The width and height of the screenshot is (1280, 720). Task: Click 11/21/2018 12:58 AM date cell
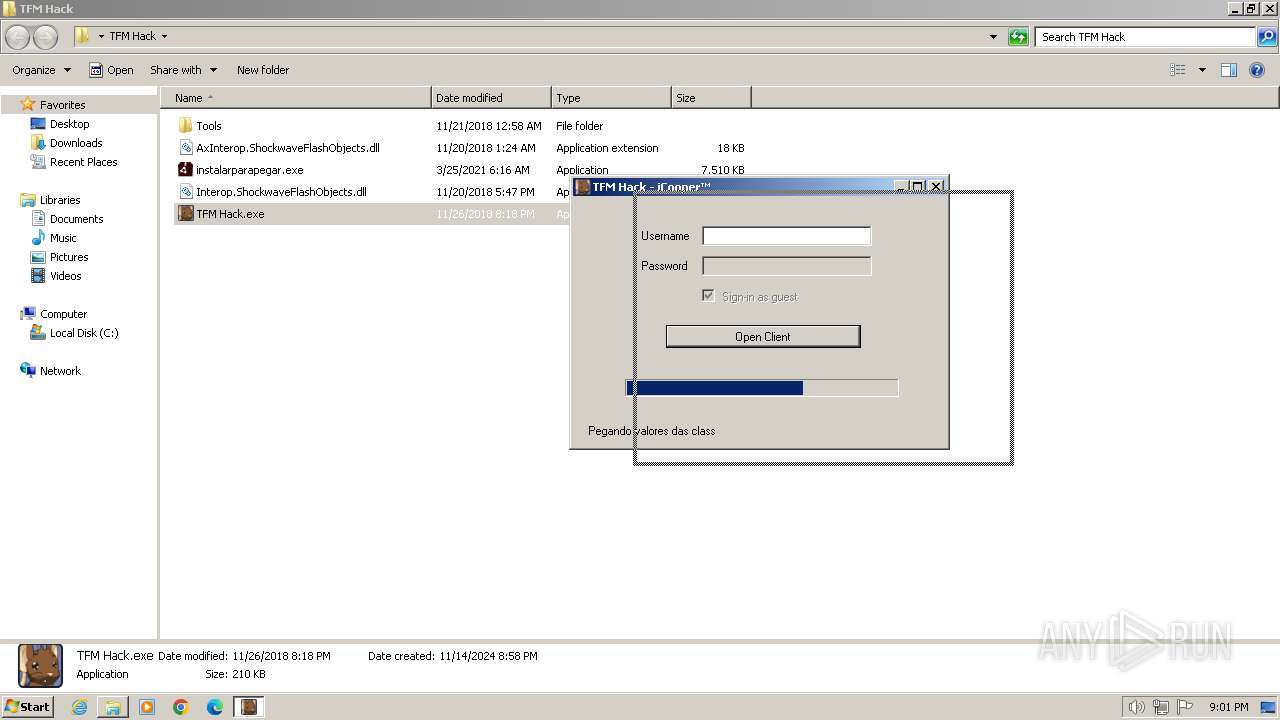pyautogui.click(x=489, y=126)
